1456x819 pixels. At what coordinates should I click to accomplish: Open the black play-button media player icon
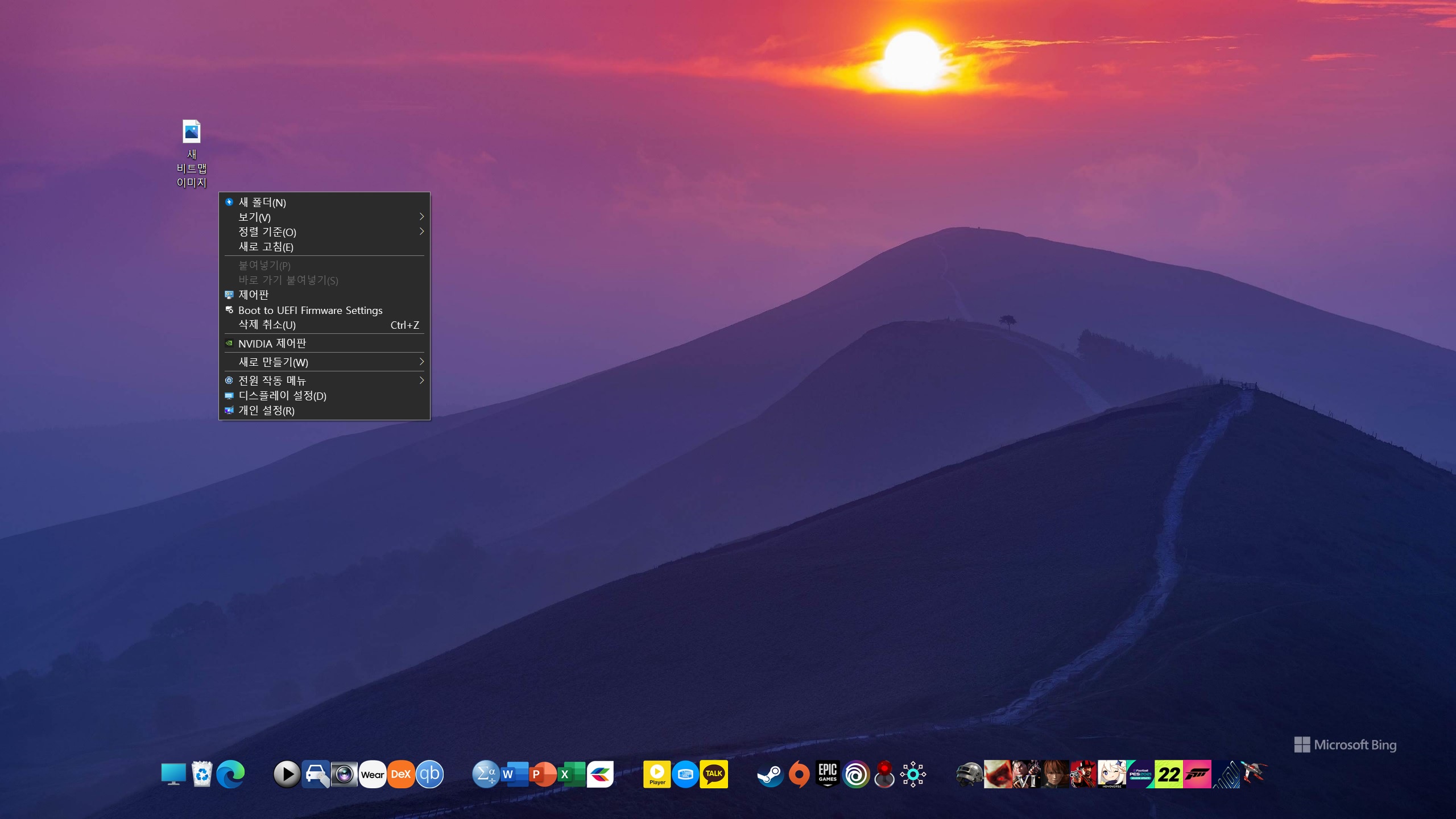[x=287, y=774]
